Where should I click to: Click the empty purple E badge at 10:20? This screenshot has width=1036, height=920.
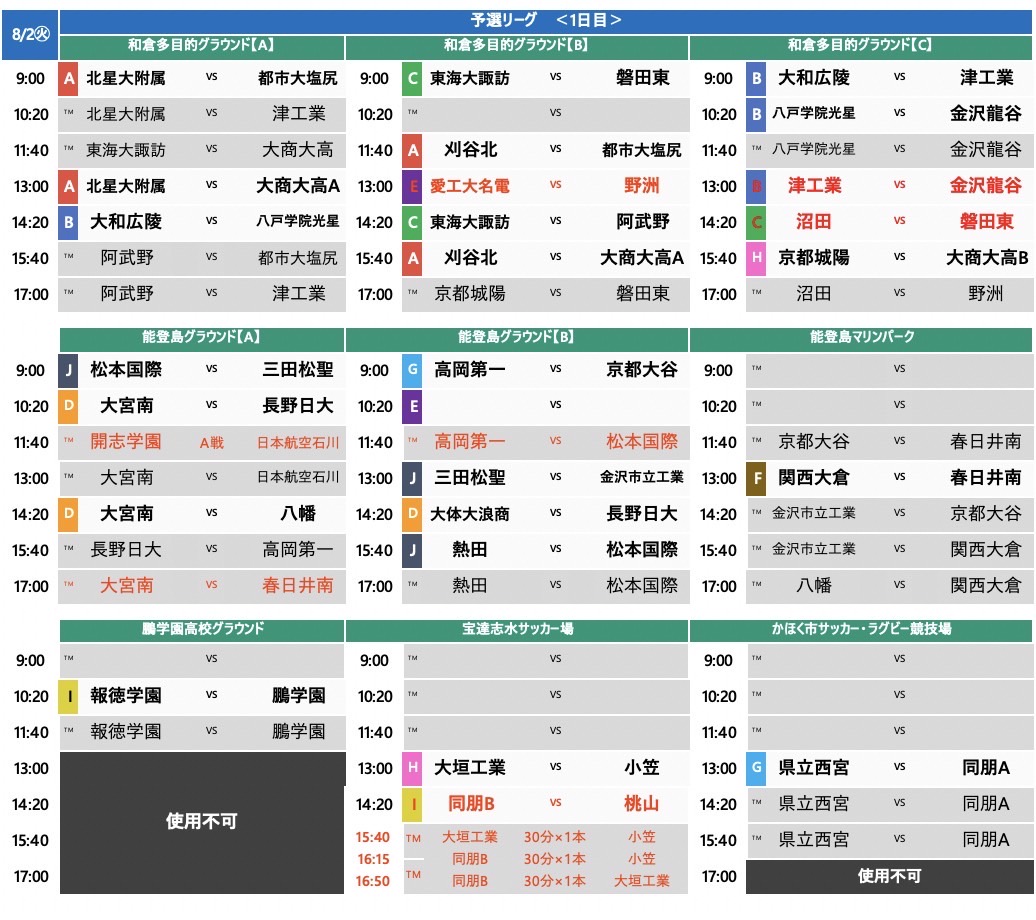click(412, 406)
